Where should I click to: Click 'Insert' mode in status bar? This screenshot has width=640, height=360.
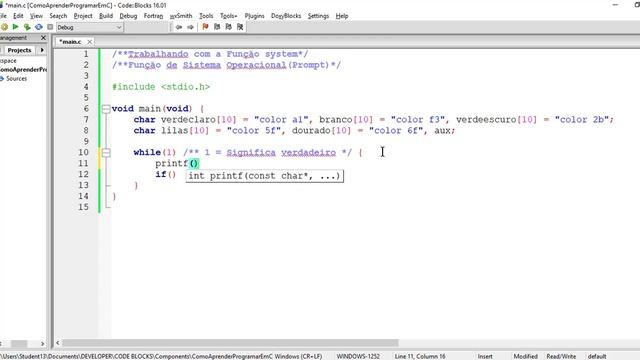coord(485,356)
